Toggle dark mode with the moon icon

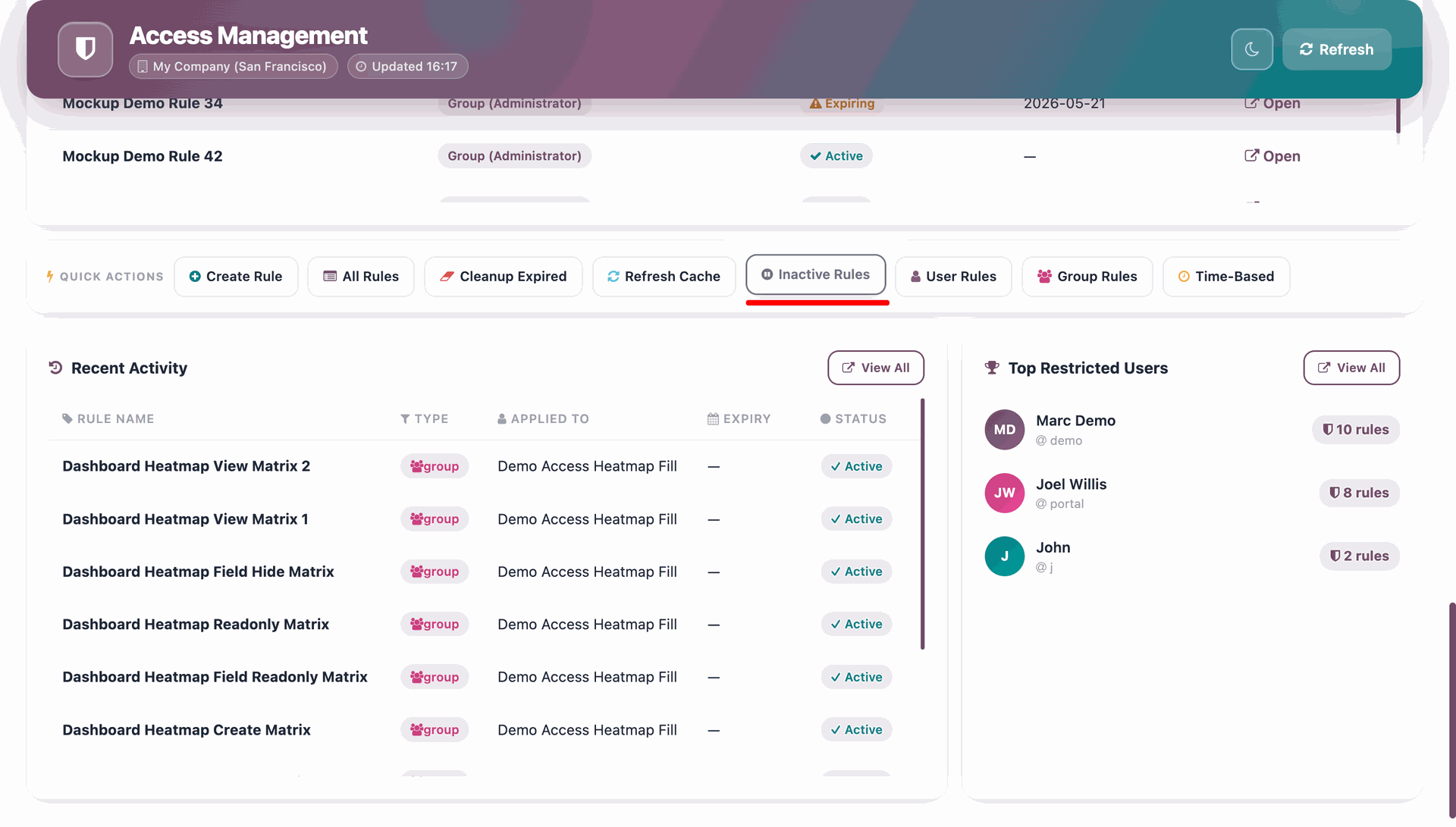pos(1251,49)
